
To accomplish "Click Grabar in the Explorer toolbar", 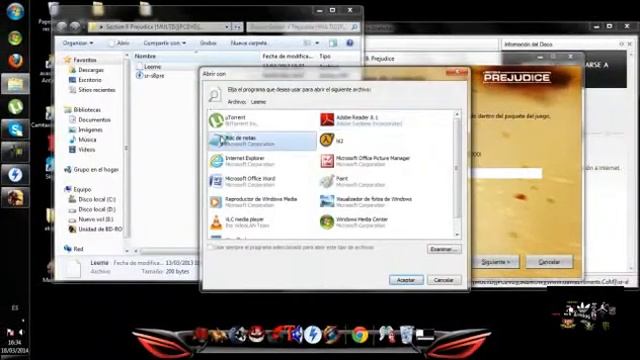I will tap(208, 43).
